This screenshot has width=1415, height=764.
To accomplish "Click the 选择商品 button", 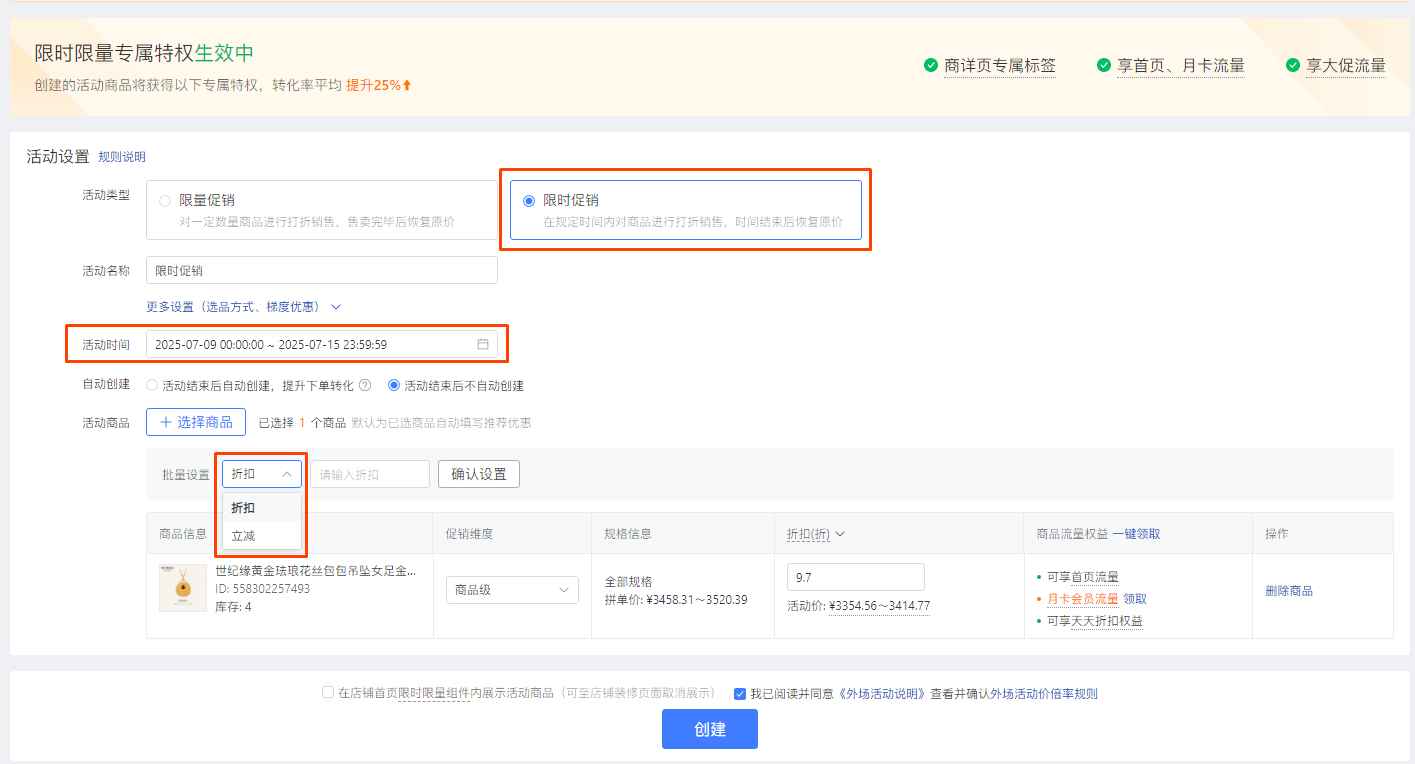I will point(196,422).
